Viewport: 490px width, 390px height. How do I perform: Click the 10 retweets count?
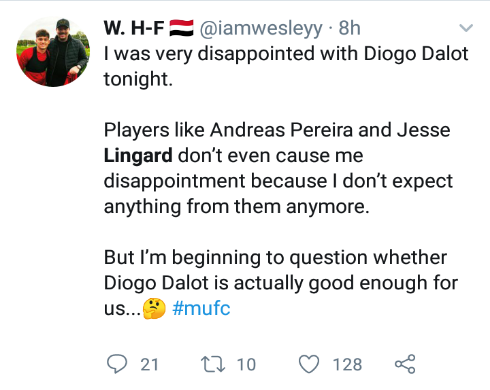click(x=246, y=364)
